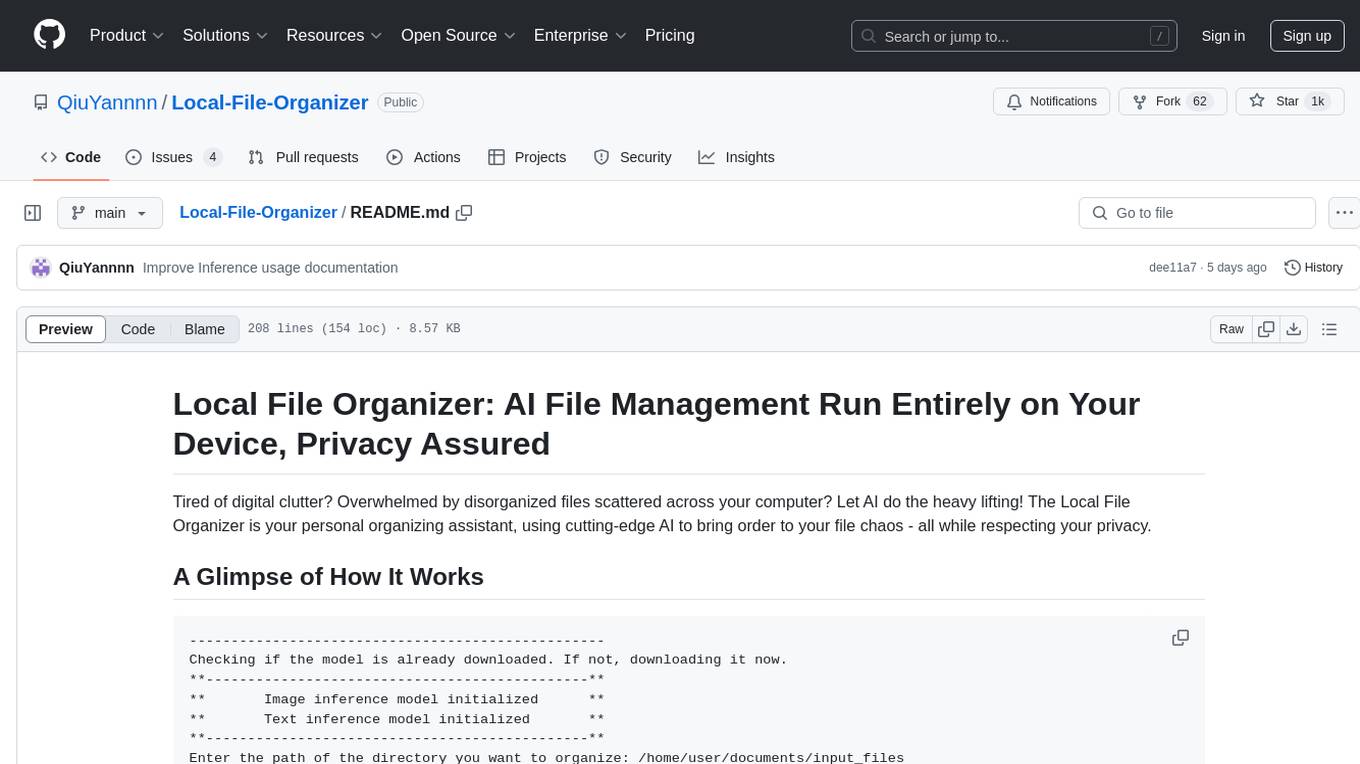The width and height of the screenshot is (1360, 764).
Task: Expand the Resources menu
Action: (x=334, y=35)
